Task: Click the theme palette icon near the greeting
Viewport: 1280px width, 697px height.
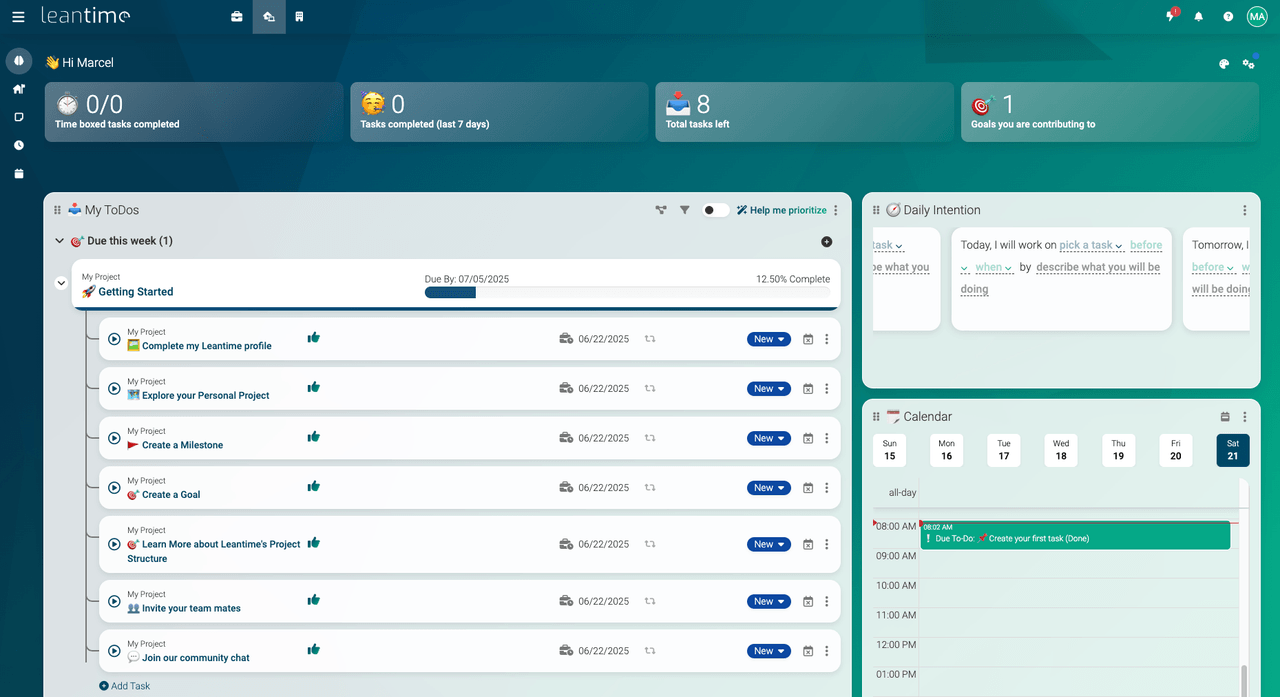Action: [1223, 64]
